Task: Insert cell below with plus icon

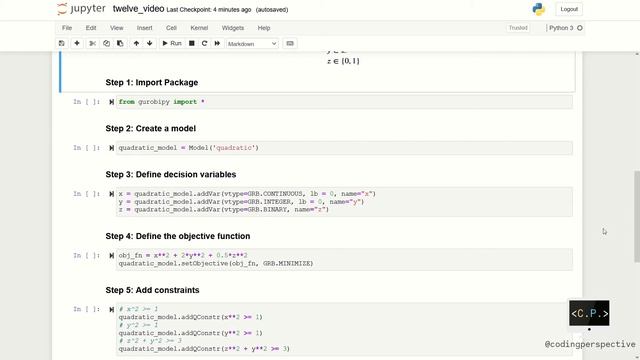Action: 77,43
